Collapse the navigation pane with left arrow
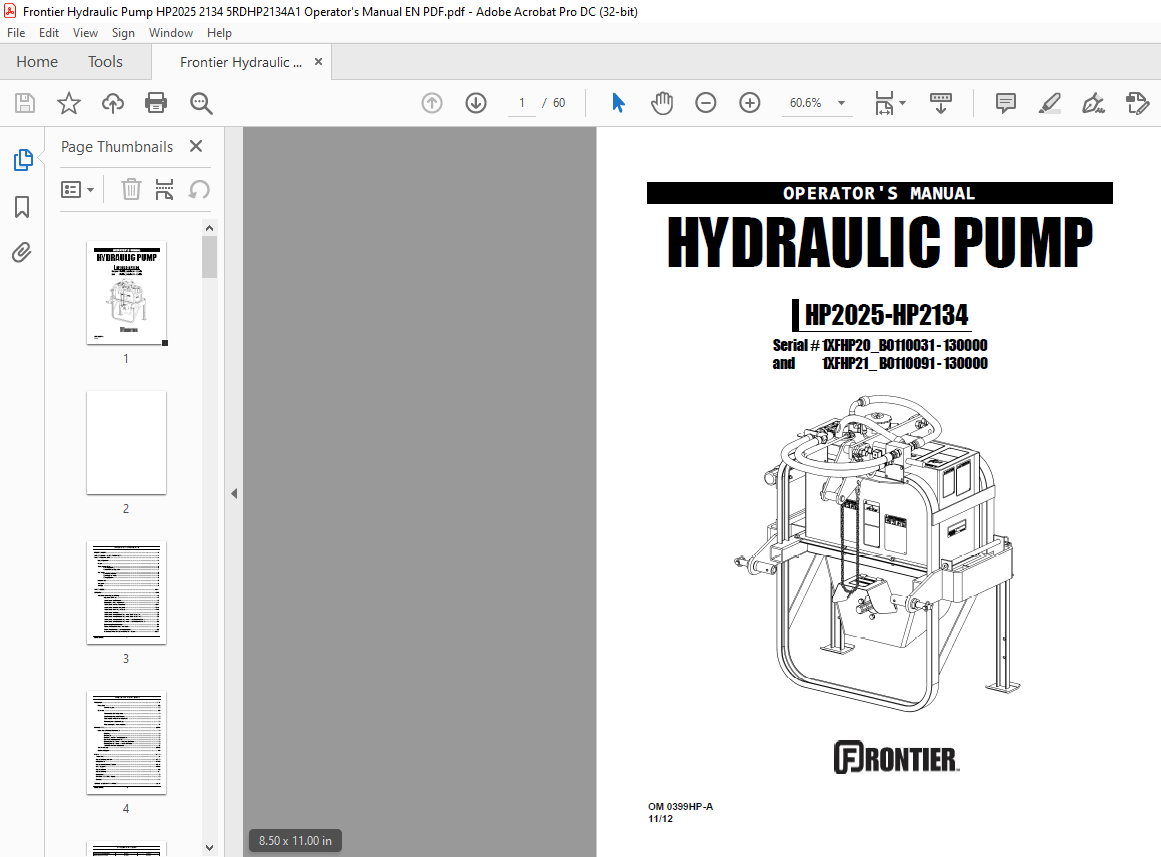This screenshot has width=1161, height=857. coord(234,493)
